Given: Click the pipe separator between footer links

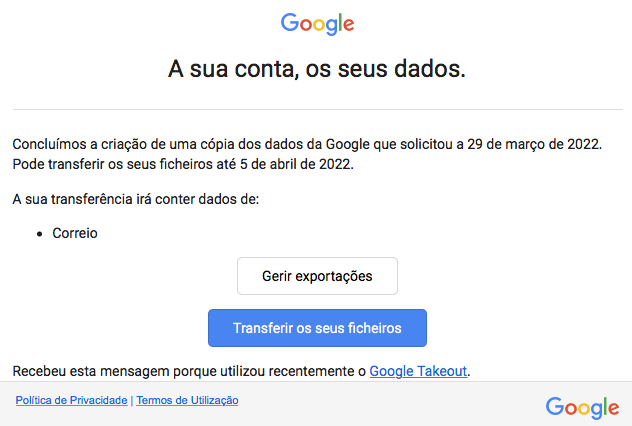Looking at the screenshot, I should pyautogui.click(x=132, y=401).
